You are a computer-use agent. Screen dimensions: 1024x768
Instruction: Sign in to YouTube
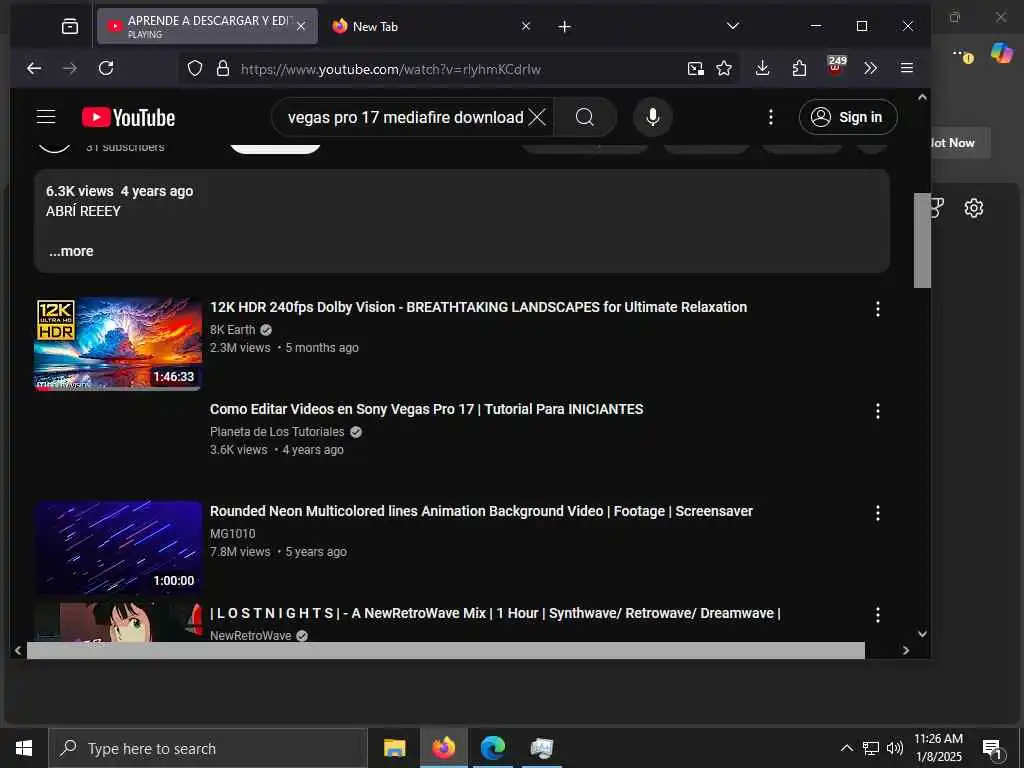click(x=848, y=117)
